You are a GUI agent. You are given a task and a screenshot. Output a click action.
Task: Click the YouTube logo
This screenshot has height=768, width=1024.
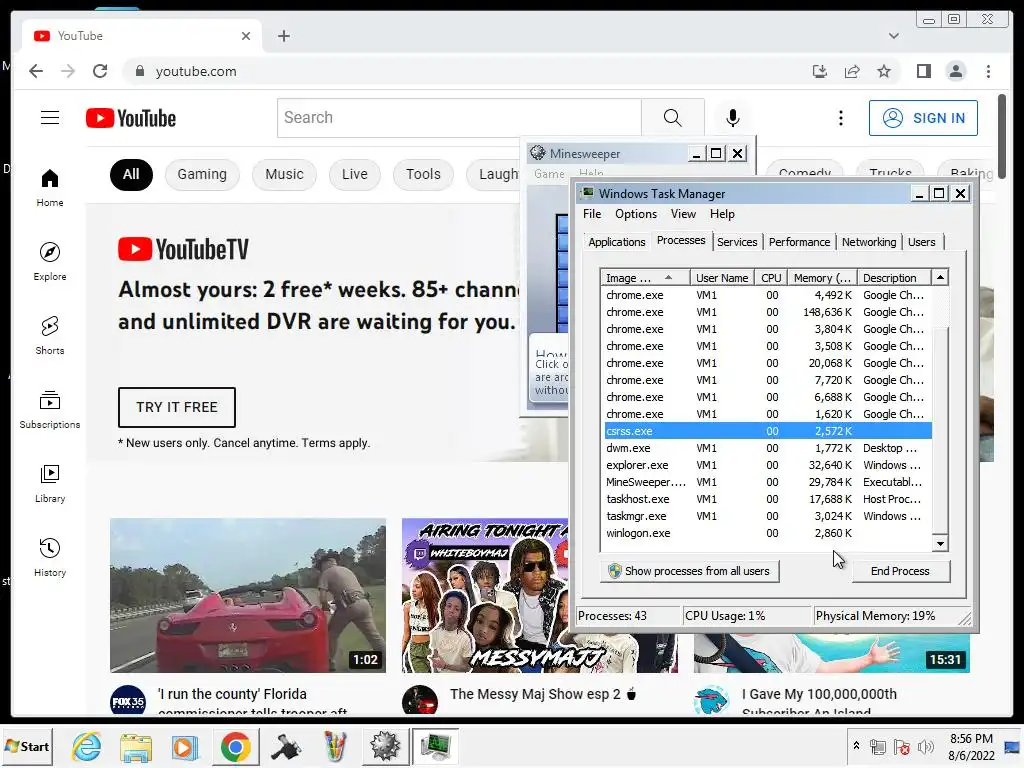131,118
